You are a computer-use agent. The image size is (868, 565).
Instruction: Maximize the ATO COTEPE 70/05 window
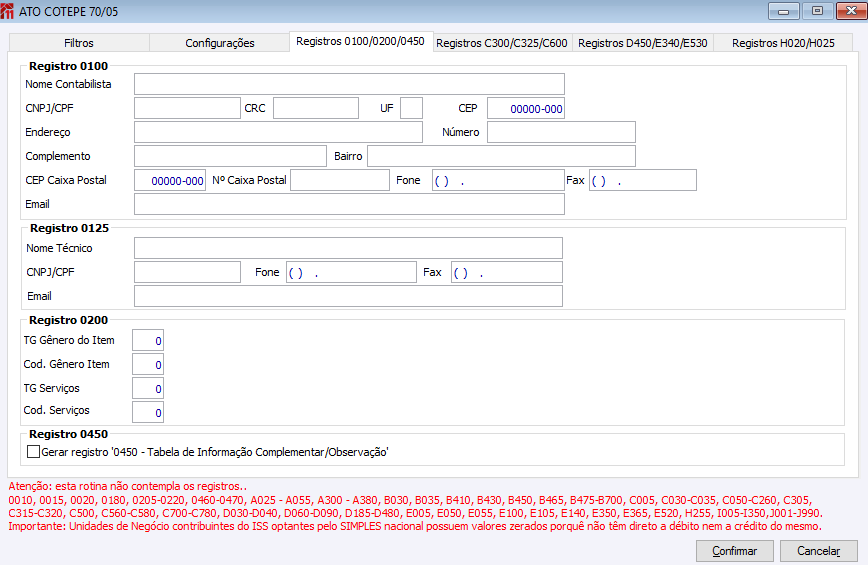pos(817,11)
